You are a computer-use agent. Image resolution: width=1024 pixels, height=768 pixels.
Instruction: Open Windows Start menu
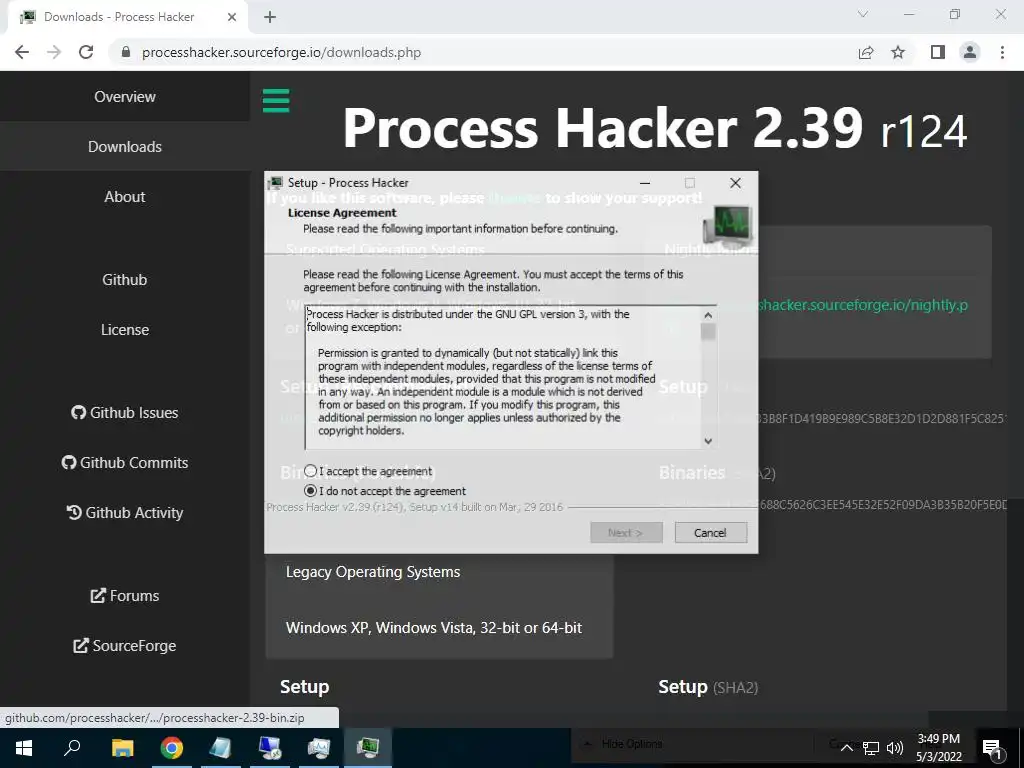click(x=24, y=748)
